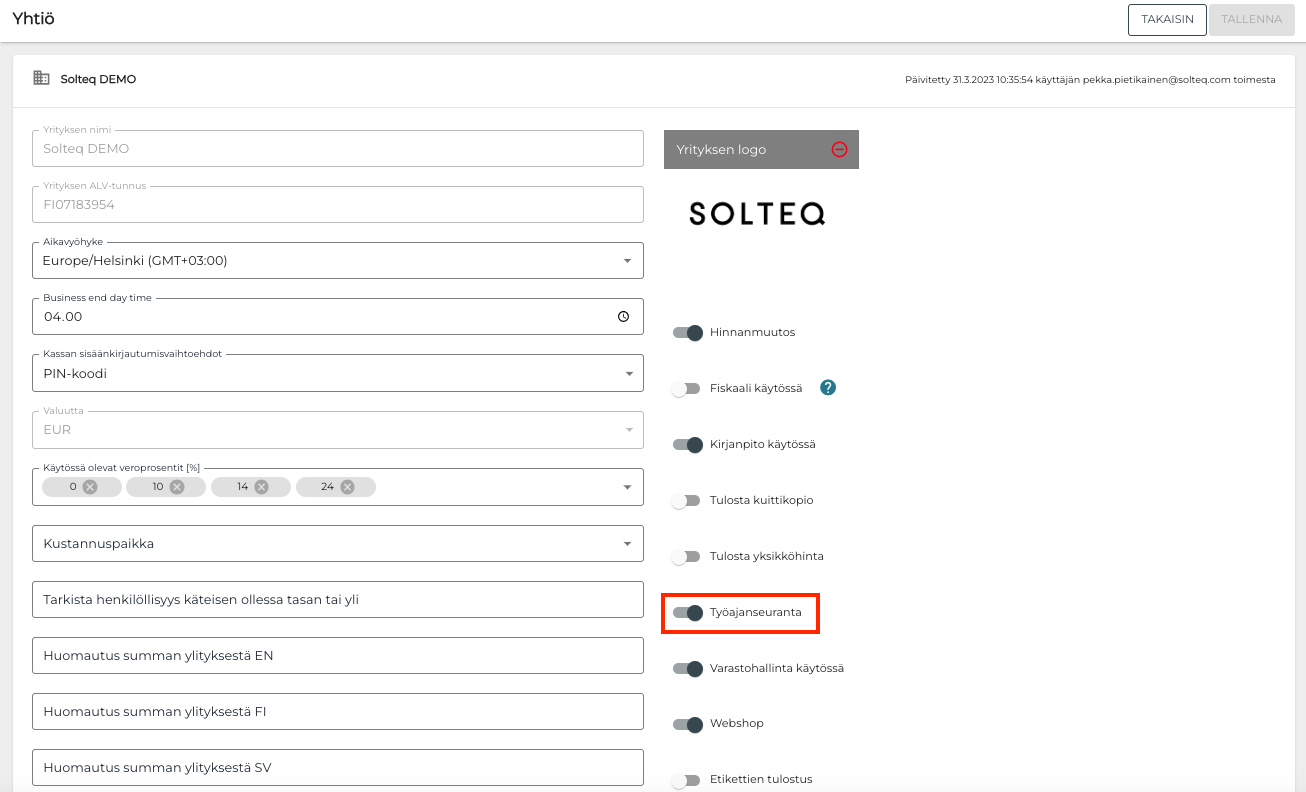Screen dimensions: 1306x792
Task: Click the Fiskaali help question mark icon
Action: [827, 388]
